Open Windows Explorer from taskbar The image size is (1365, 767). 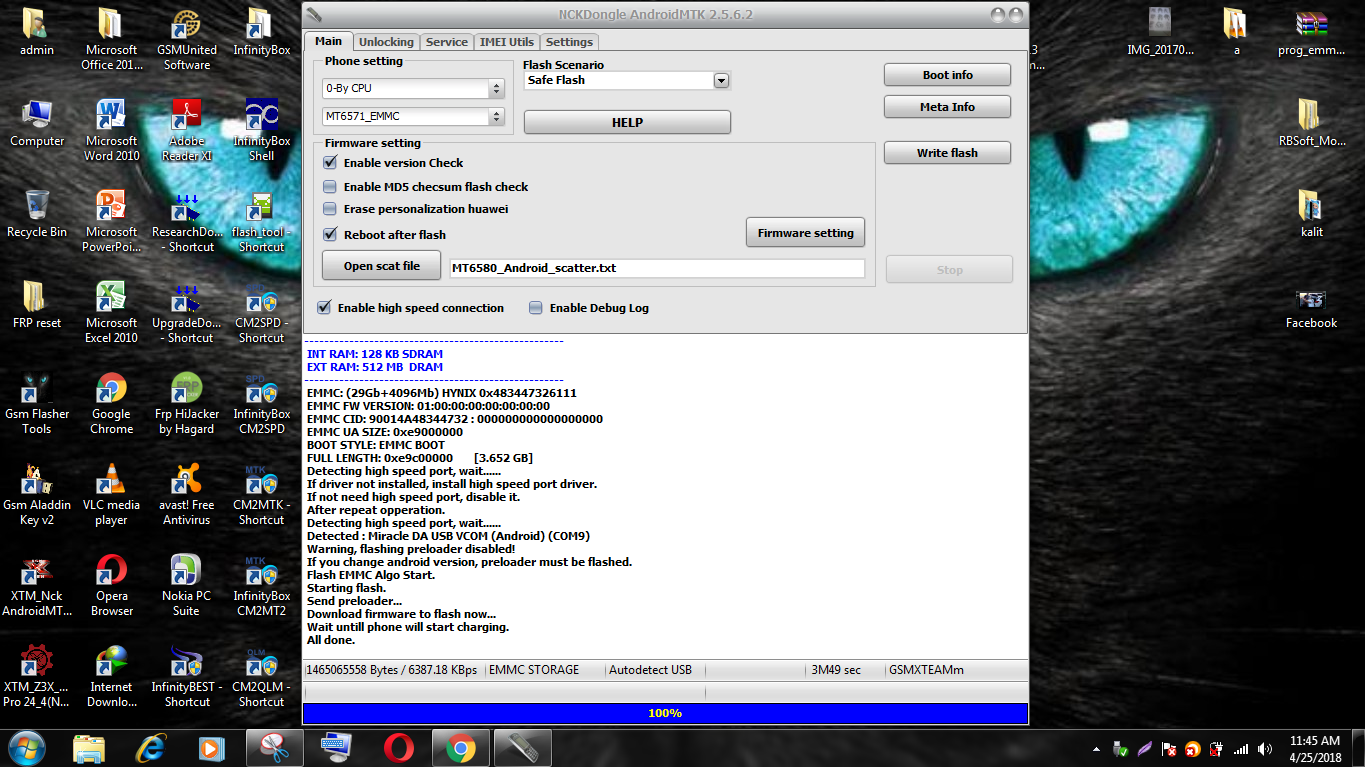[89, 747]
